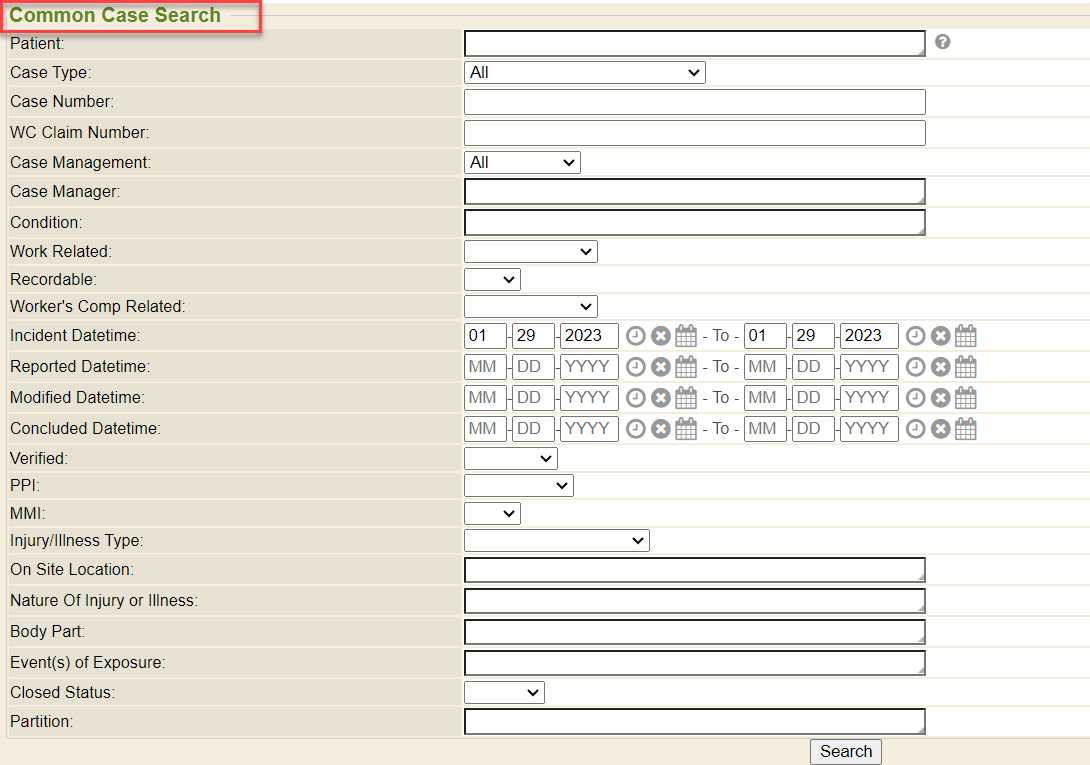This screenshot has width=1090, height=765.
Task: Open calendar picker for Incident Datetime end
Action: click(965, 336)
